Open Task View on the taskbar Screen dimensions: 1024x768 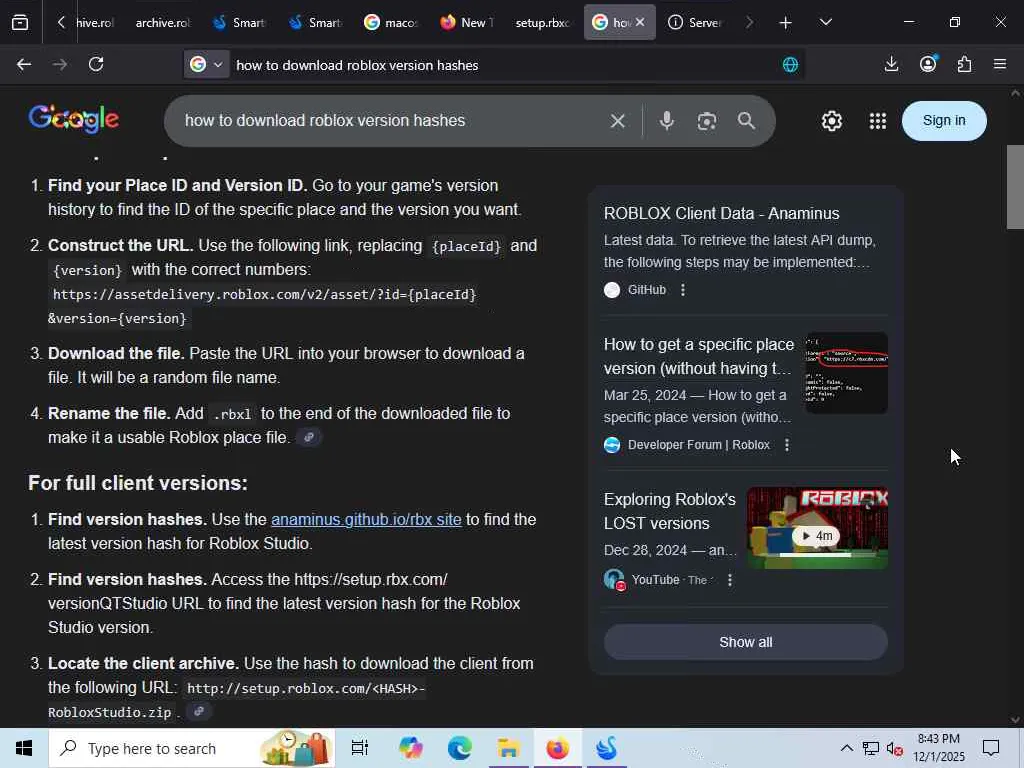pyautogui.click(x=359, y=748)
